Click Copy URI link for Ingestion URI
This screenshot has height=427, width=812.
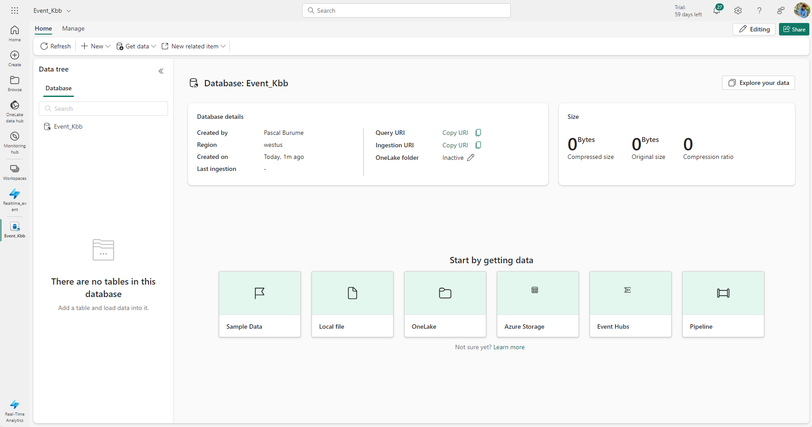pyautogui.click(x=455, y=145)
